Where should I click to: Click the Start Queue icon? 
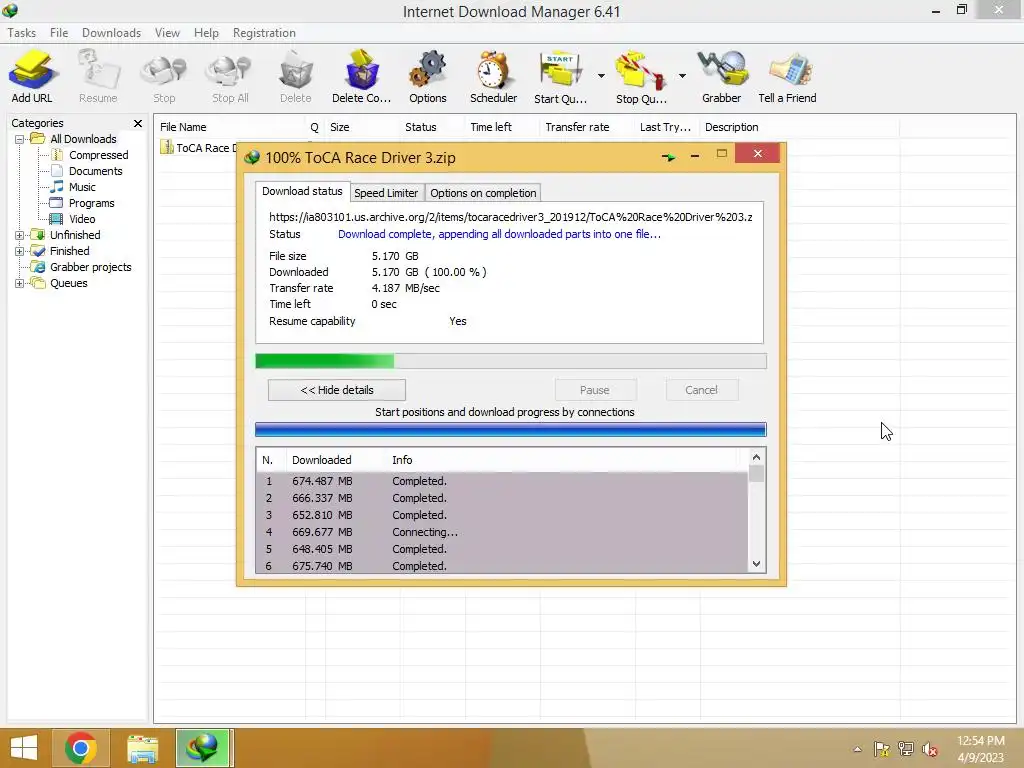(560, 76)
